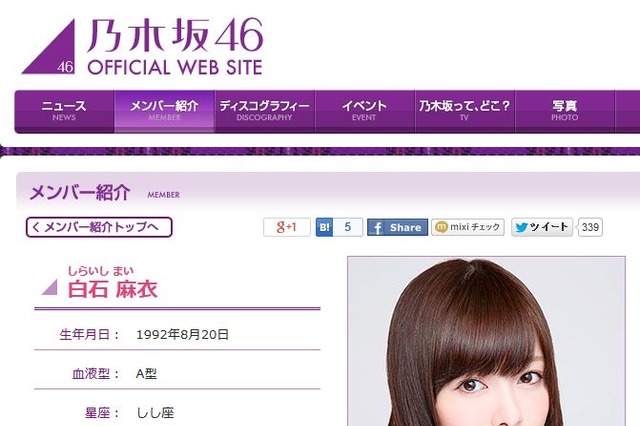This screenshot has height=426, width=640.
Task: Select the メンバー紹介 MEMBER menu tab
Action: point(164,111)
